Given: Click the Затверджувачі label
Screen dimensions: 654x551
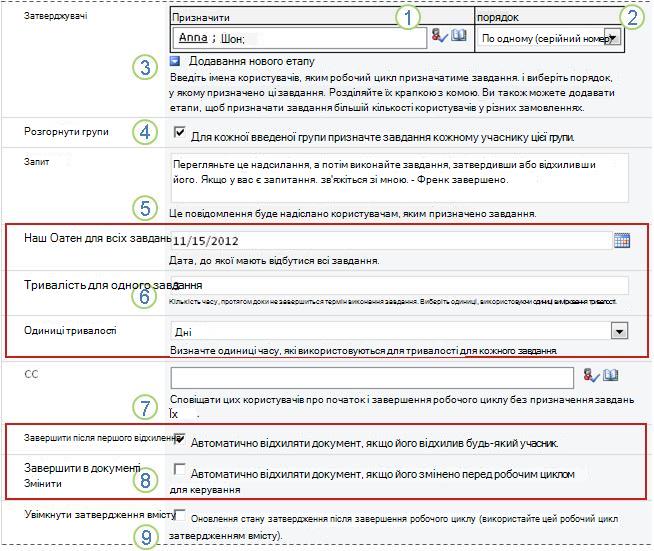Looking at the screenshot, I should tap(55, 16).
